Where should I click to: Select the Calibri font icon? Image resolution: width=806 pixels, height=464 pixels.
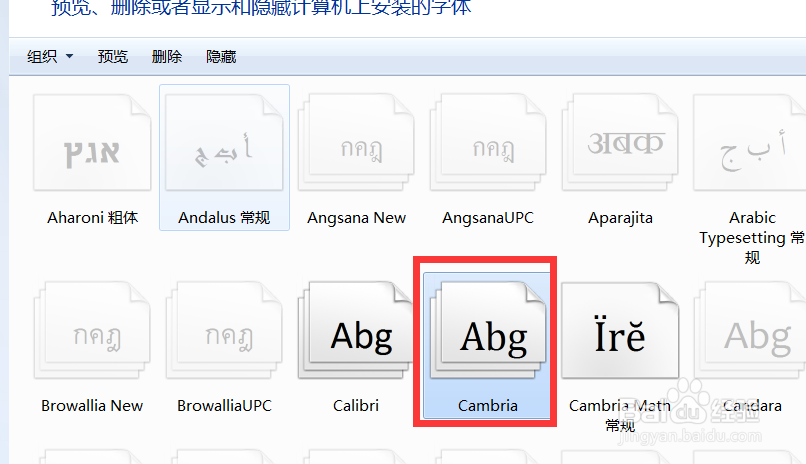tap(356, 330)
